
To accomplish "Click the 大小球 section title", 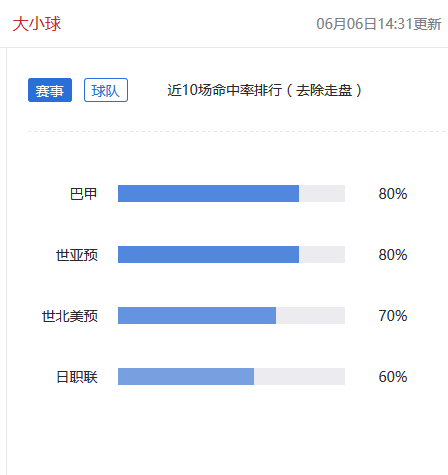I will (37, 24).
